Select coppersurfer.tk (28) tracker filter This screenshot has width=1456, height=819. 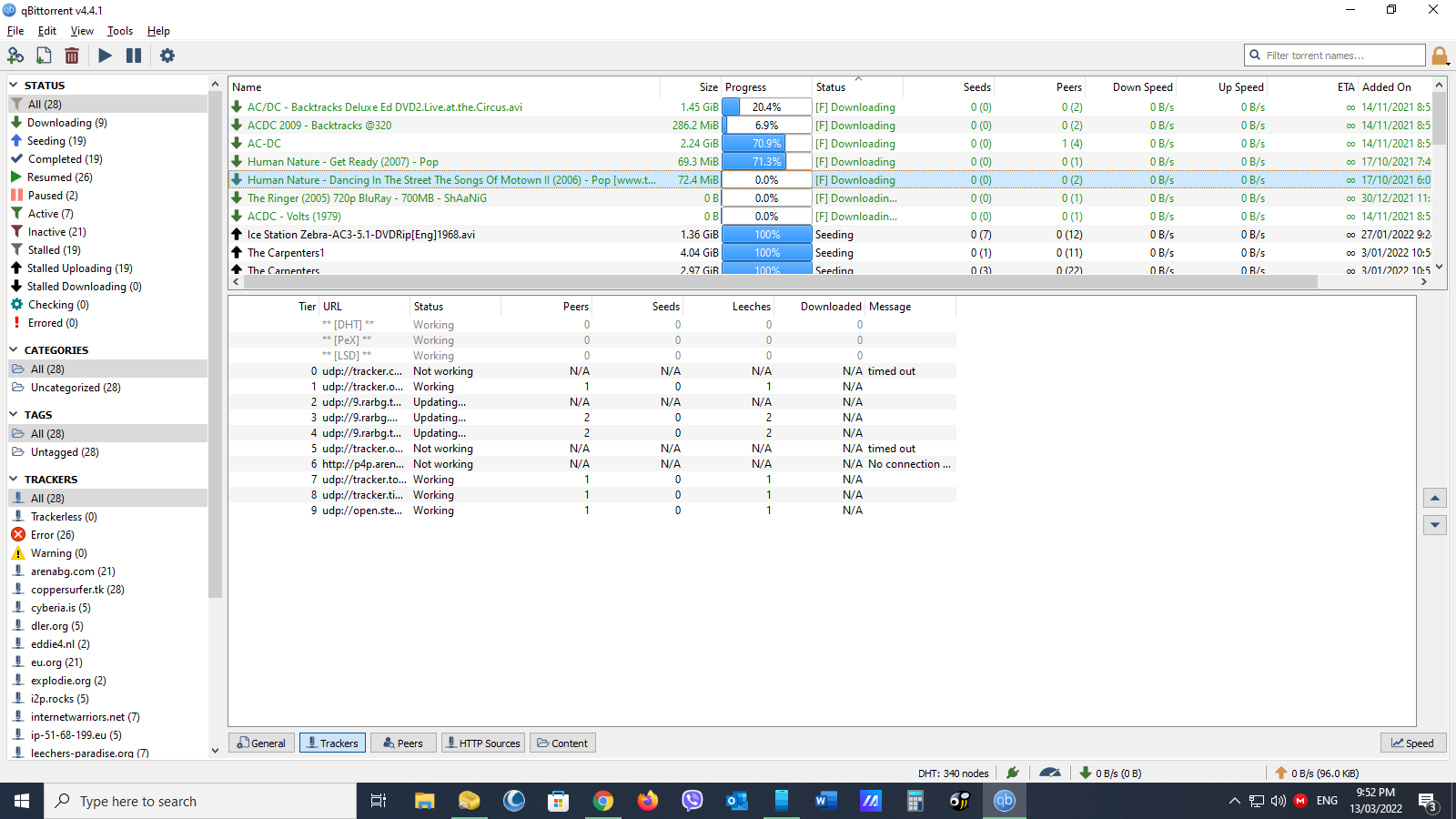tap(108, 590)
